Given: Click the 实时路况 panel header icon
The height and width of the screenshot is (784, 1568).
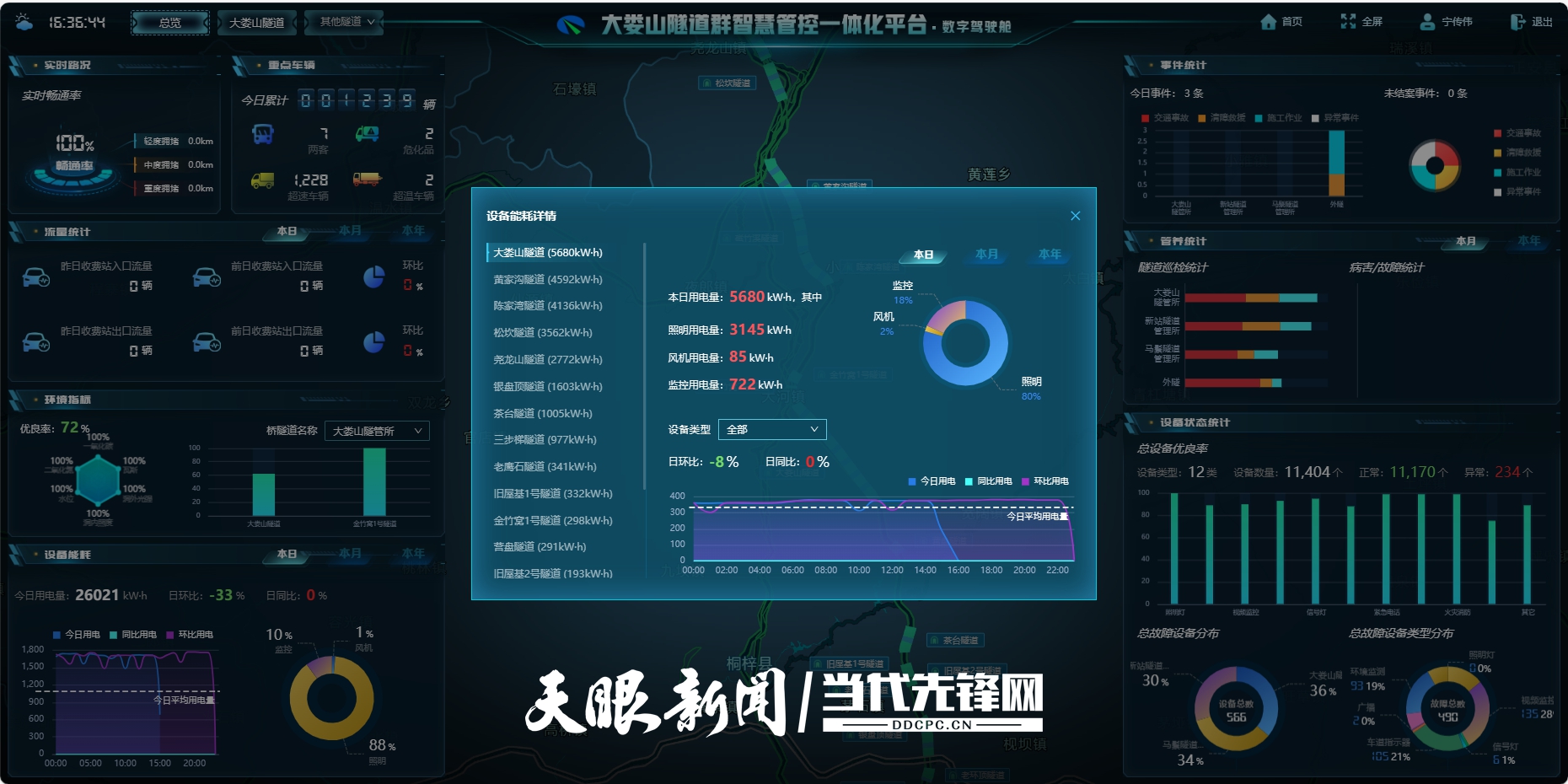Looking at the screenshot, I should (17, 66).
